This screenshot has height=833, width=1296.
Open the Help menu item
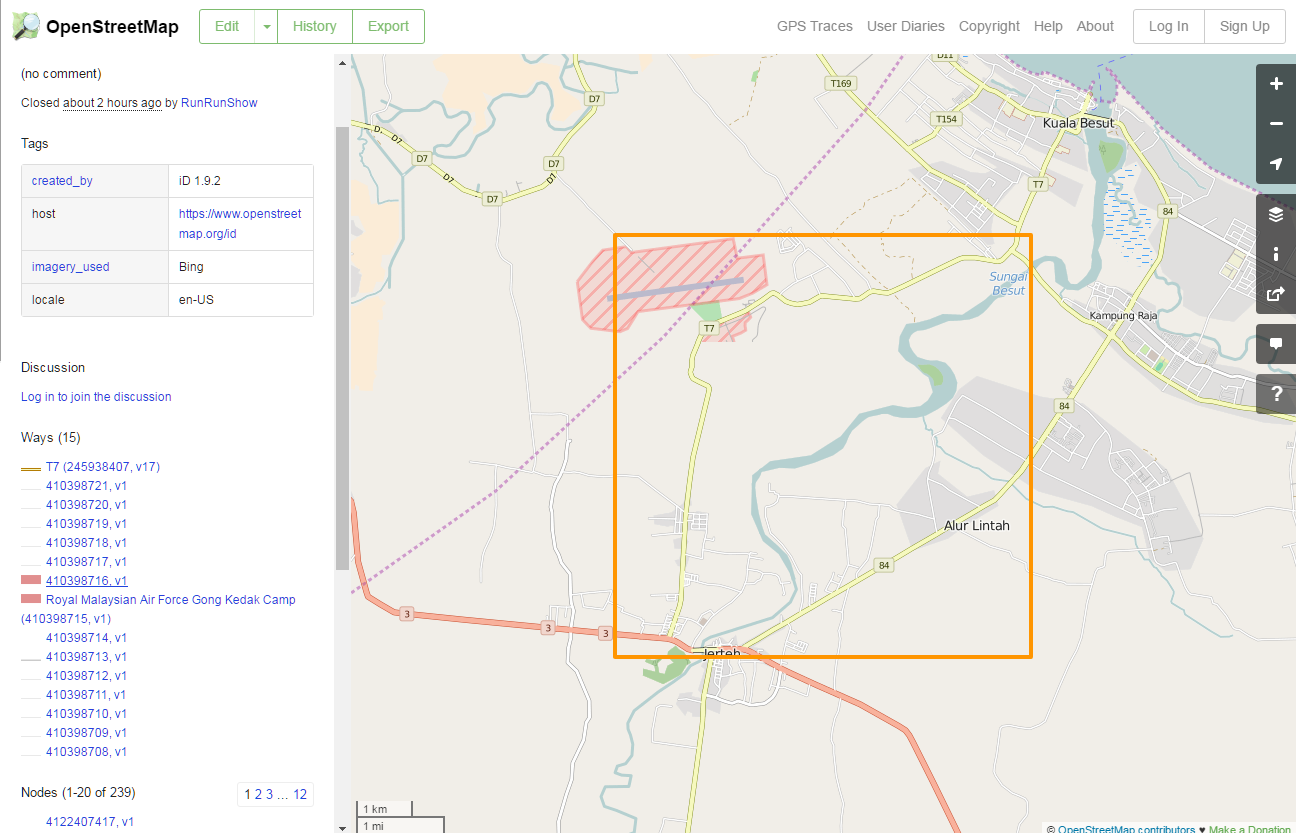1048,27
